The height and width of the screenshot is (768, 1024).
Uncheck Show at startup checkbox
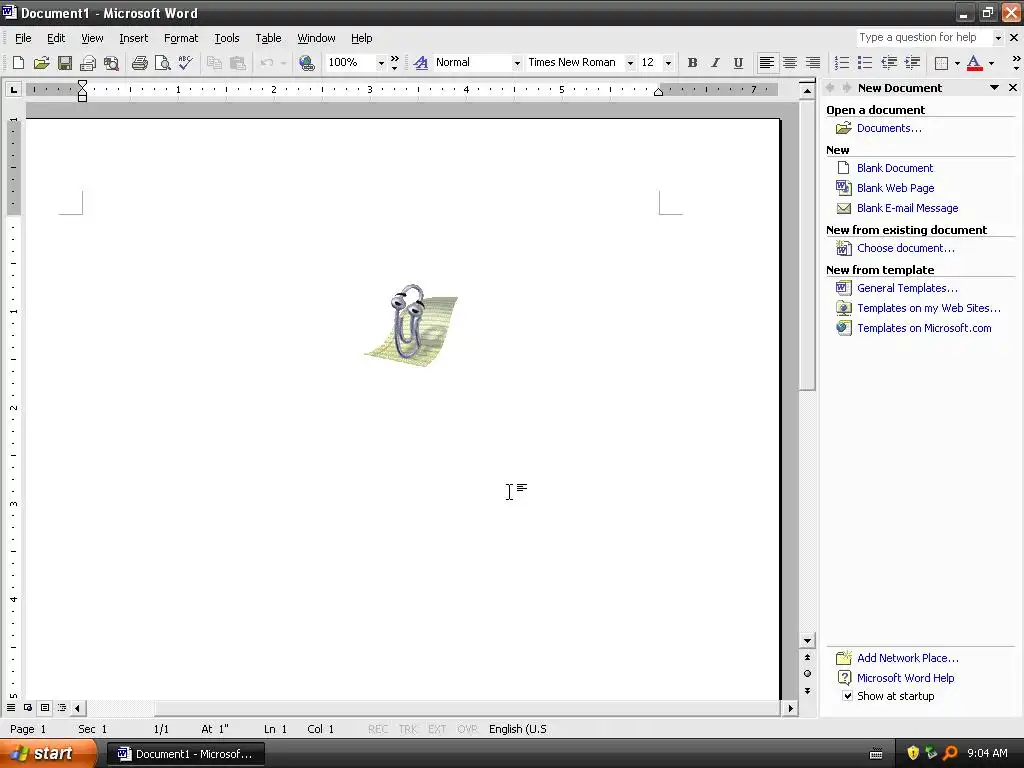(x=848, y=696)
